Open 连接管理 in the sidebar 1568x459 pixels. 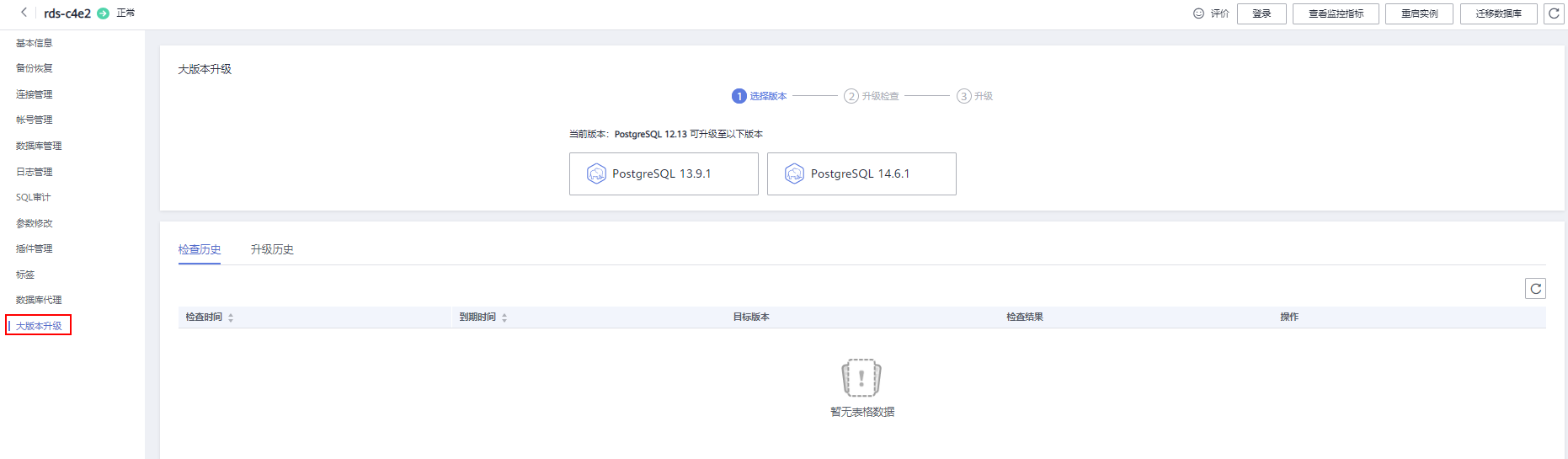tap(35, 94)
